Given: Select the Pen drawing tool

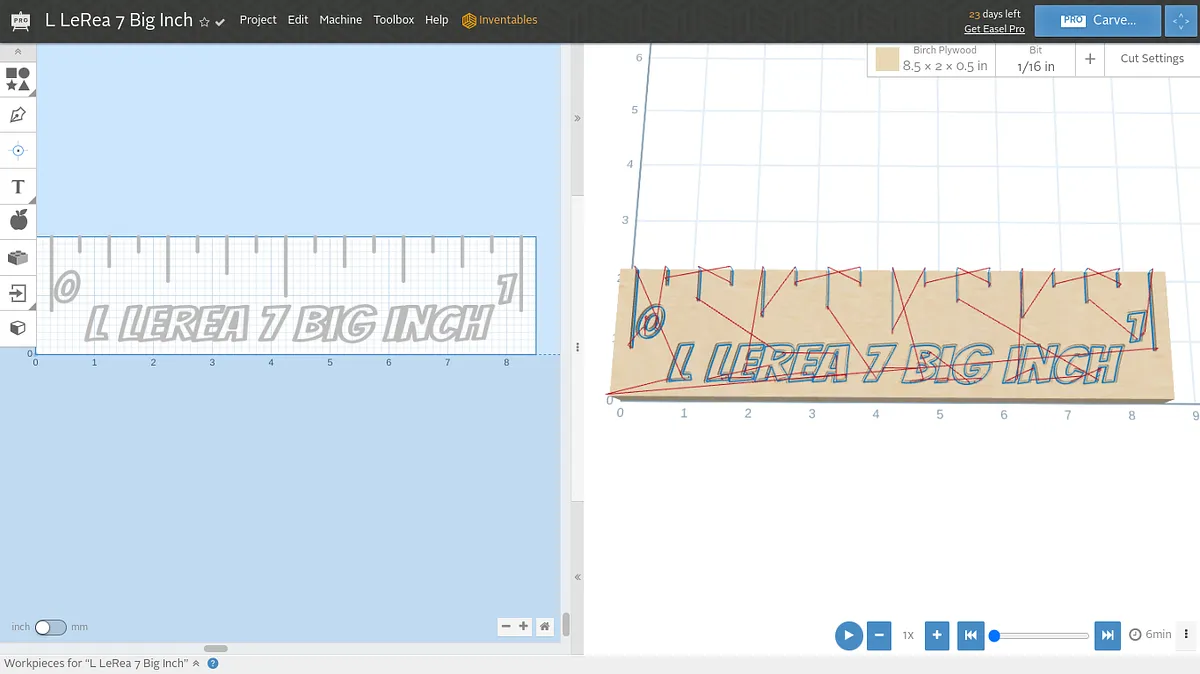Looking at the screenshot, I should (18, 115).
